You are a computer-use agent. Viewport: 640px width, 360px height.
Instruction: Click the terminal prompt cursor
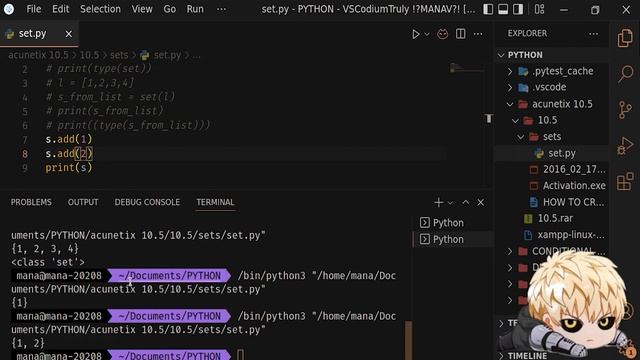[240, 355]
